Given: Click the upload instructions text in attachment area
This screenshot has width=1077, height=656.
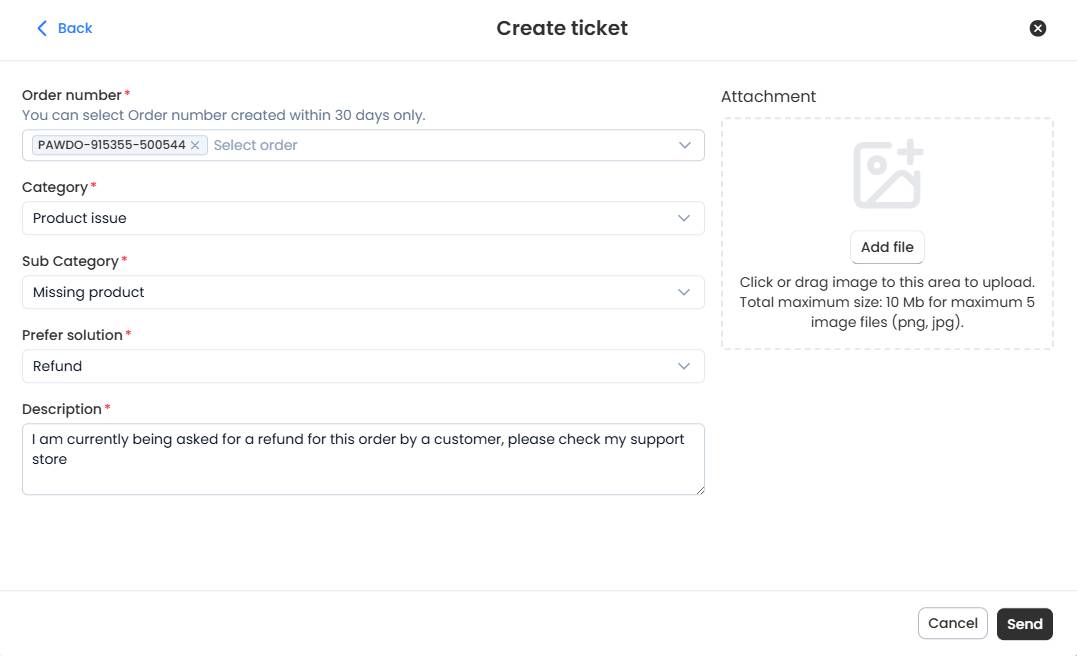Looking at the screenshot, I should pyautogui.click(x=887, y=302).
